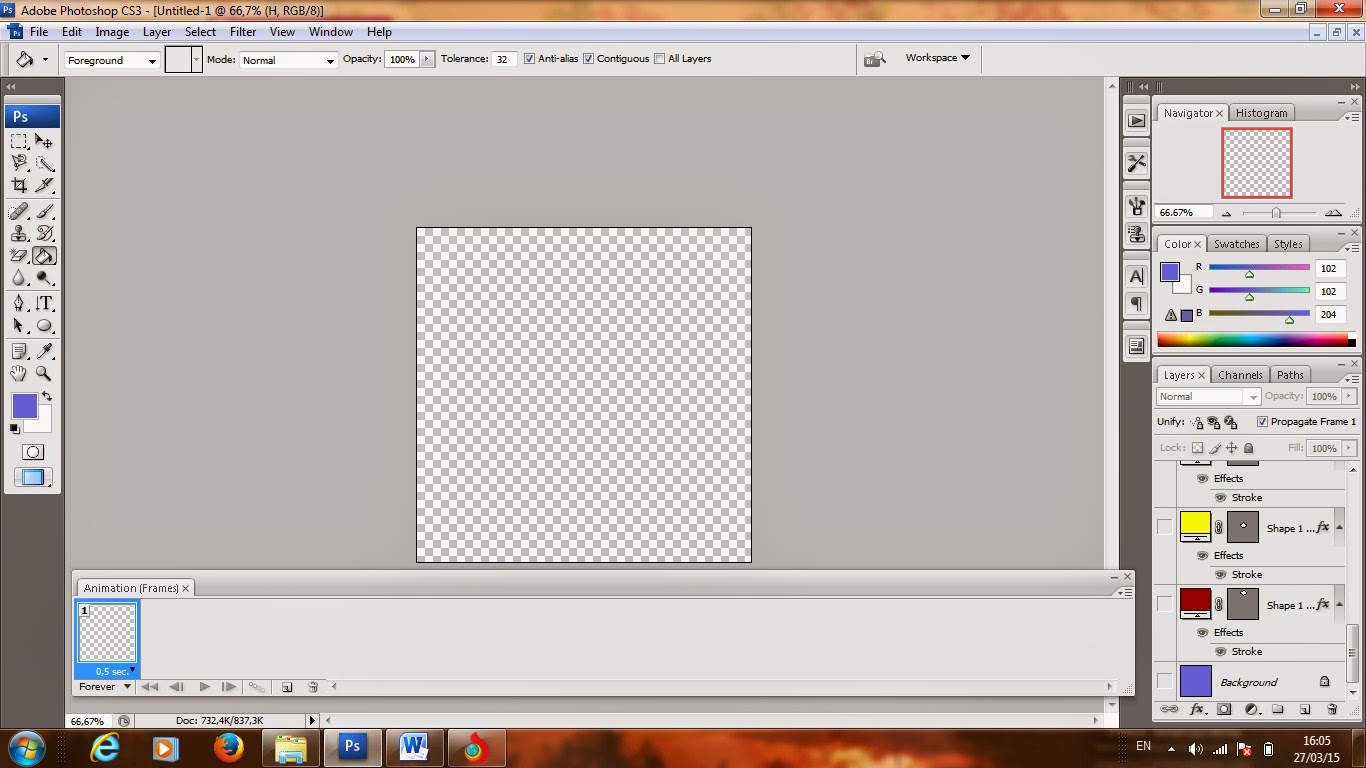Show the dark red Shape 1 layer
This screenshot has height=768, width=1366.
pyautogui.click(x=1164, y=604)
